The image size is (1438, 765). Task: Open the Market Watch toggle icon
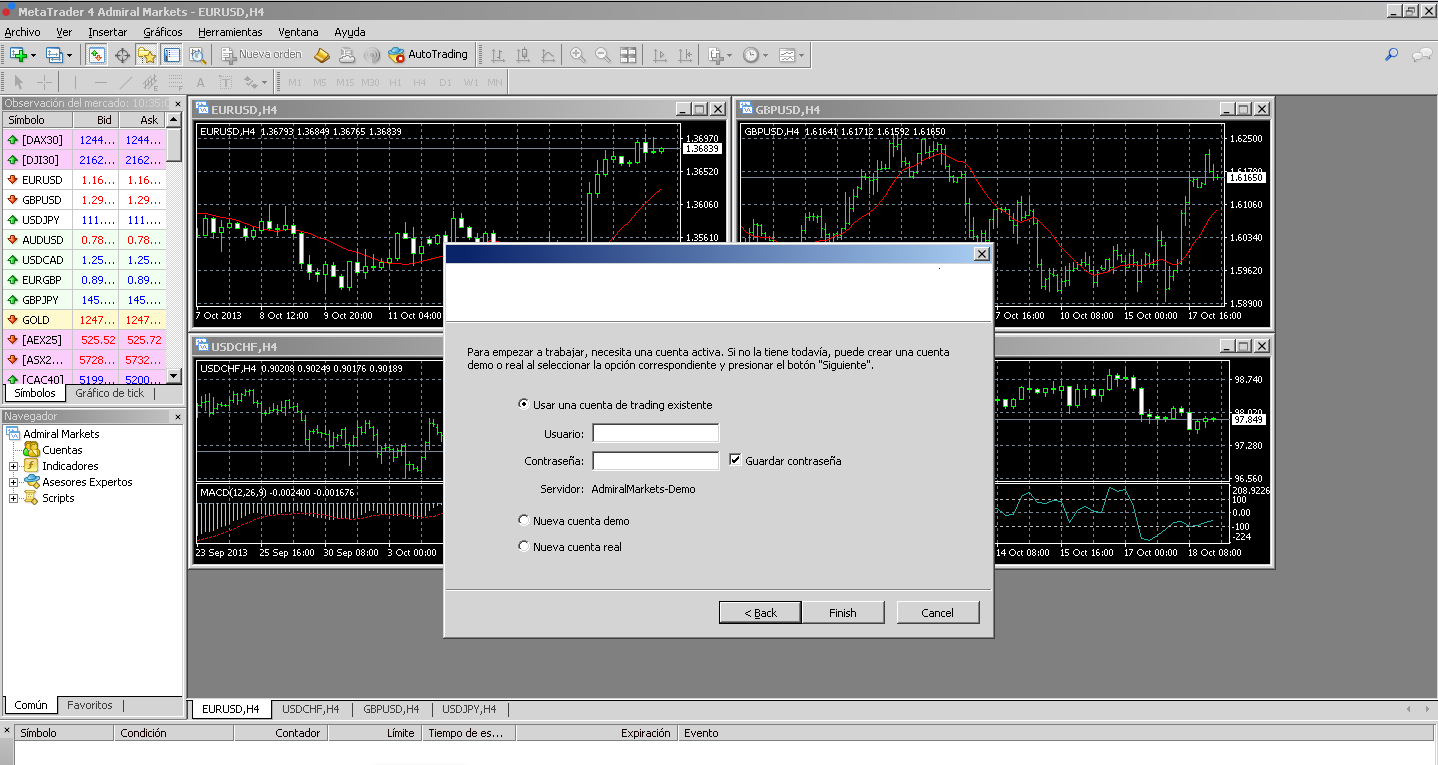(x=97, y=55)
